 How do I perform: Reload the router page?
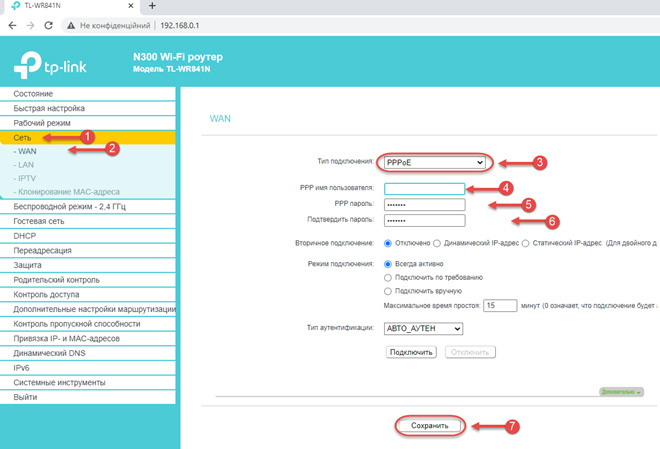[49, 25]
